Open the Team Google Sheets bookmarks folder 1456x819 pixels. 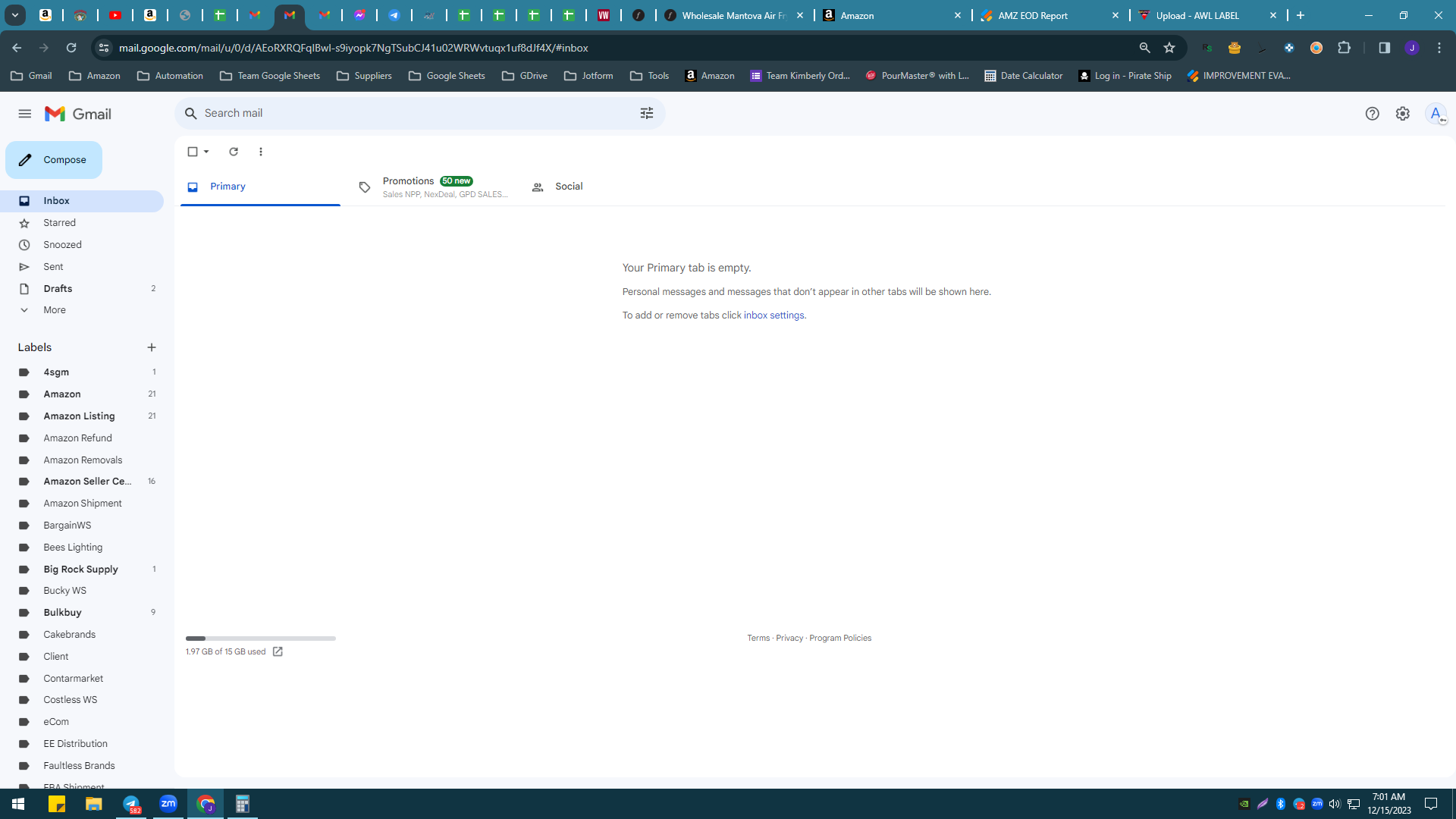(x=270, y=76)
